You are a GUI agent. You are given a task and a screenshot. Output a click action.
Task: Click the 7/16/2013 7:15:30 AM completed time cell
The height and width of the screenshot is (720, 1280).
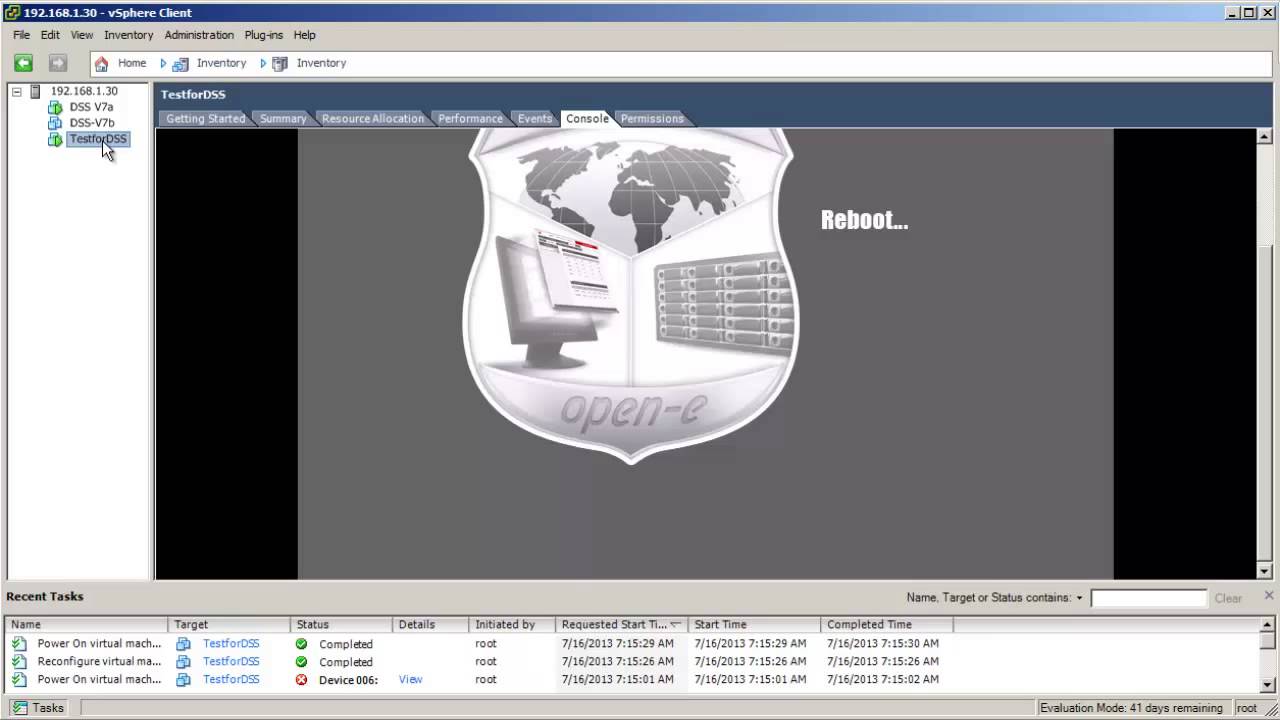(x=883, y=644)
